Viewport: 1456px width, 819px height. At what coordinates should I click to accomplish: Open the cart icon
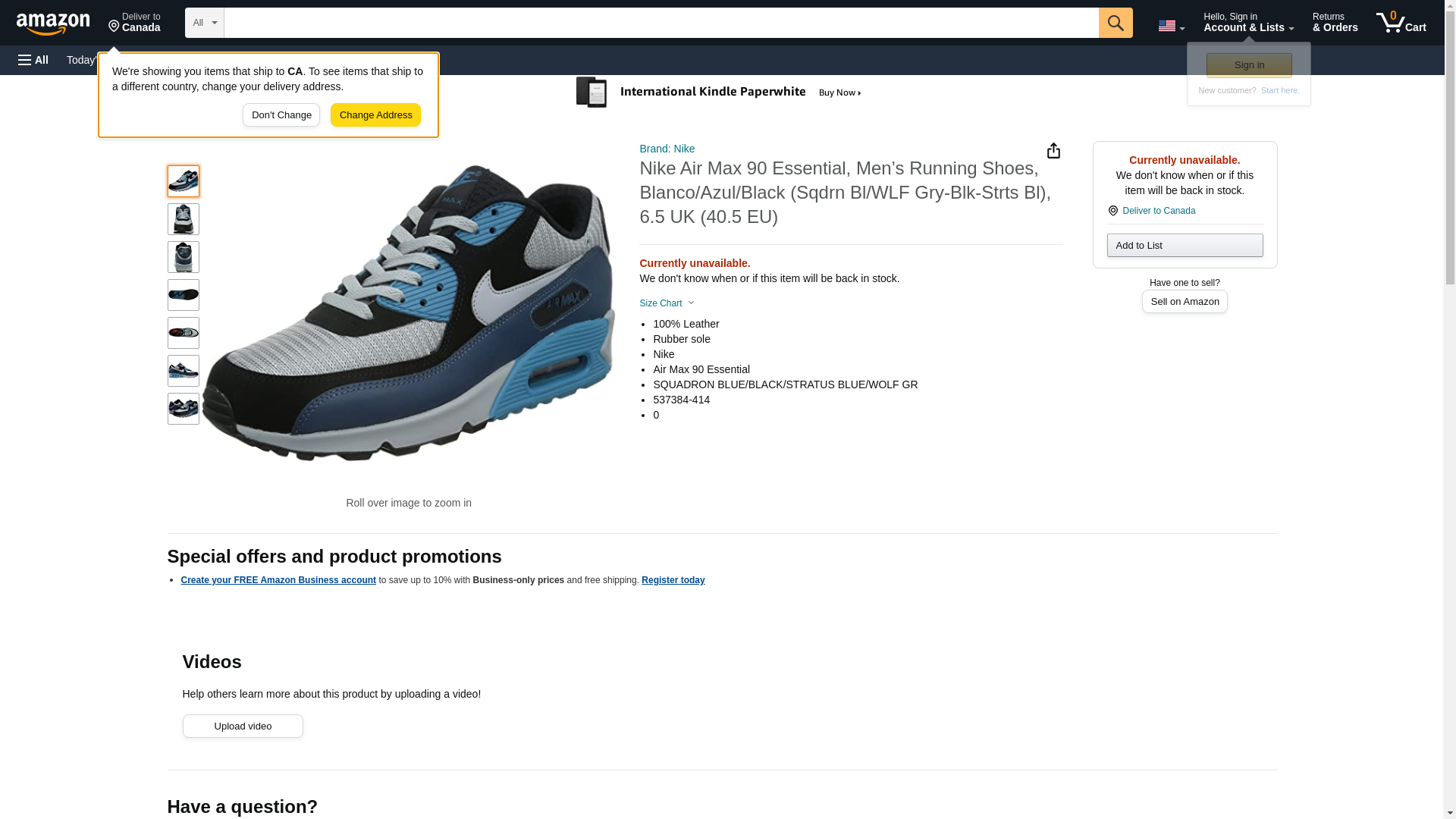pyautogui.click(x=1401, y=23)
